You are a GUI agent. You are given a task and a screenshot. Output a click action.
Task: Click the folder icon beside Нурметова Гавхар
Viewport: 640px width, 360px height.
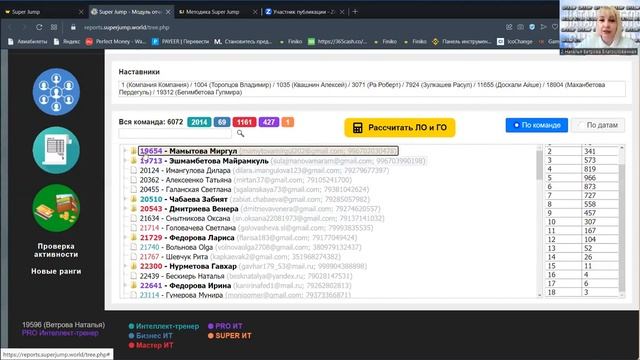(133, 266)
